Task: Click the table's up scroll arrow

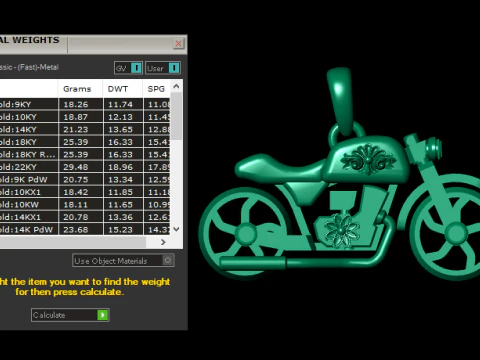Action: [176, 86]
